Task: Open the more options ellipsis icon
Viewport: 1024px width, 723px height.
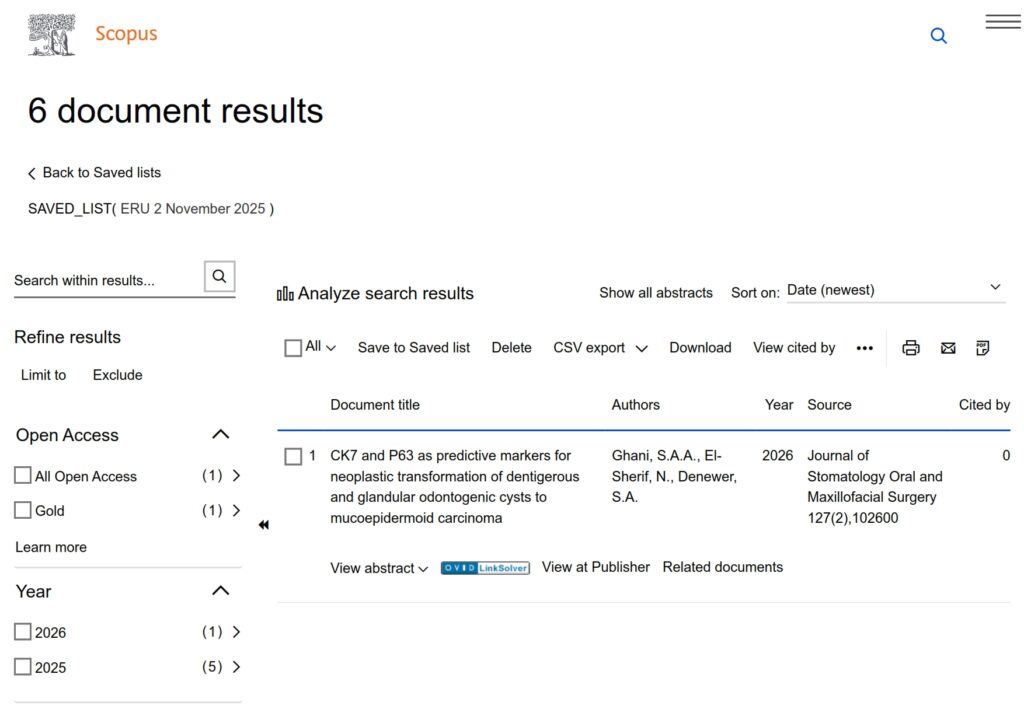Action: click(x=865, y=348)
